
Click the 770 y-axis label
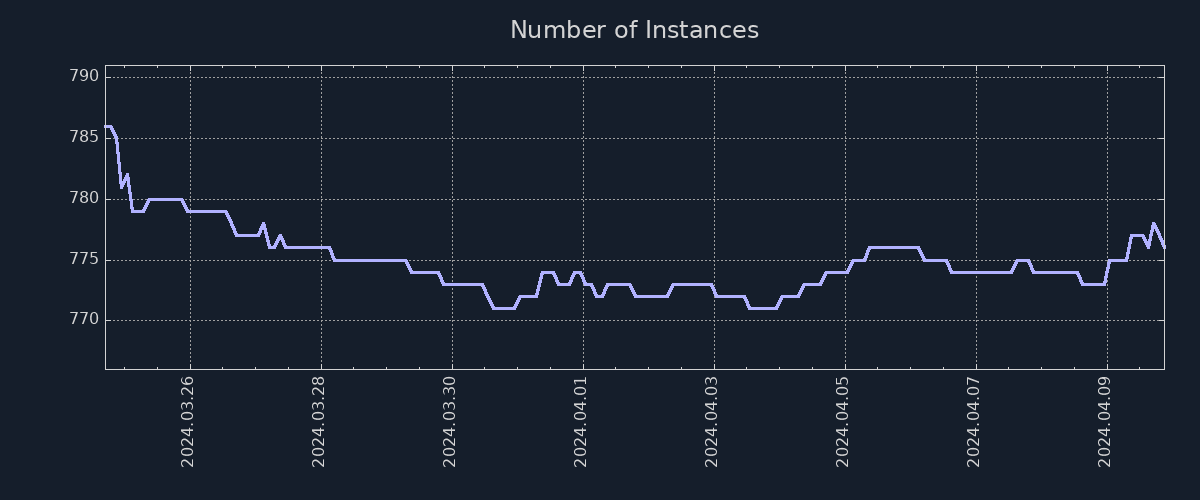[x=86, y=321]
